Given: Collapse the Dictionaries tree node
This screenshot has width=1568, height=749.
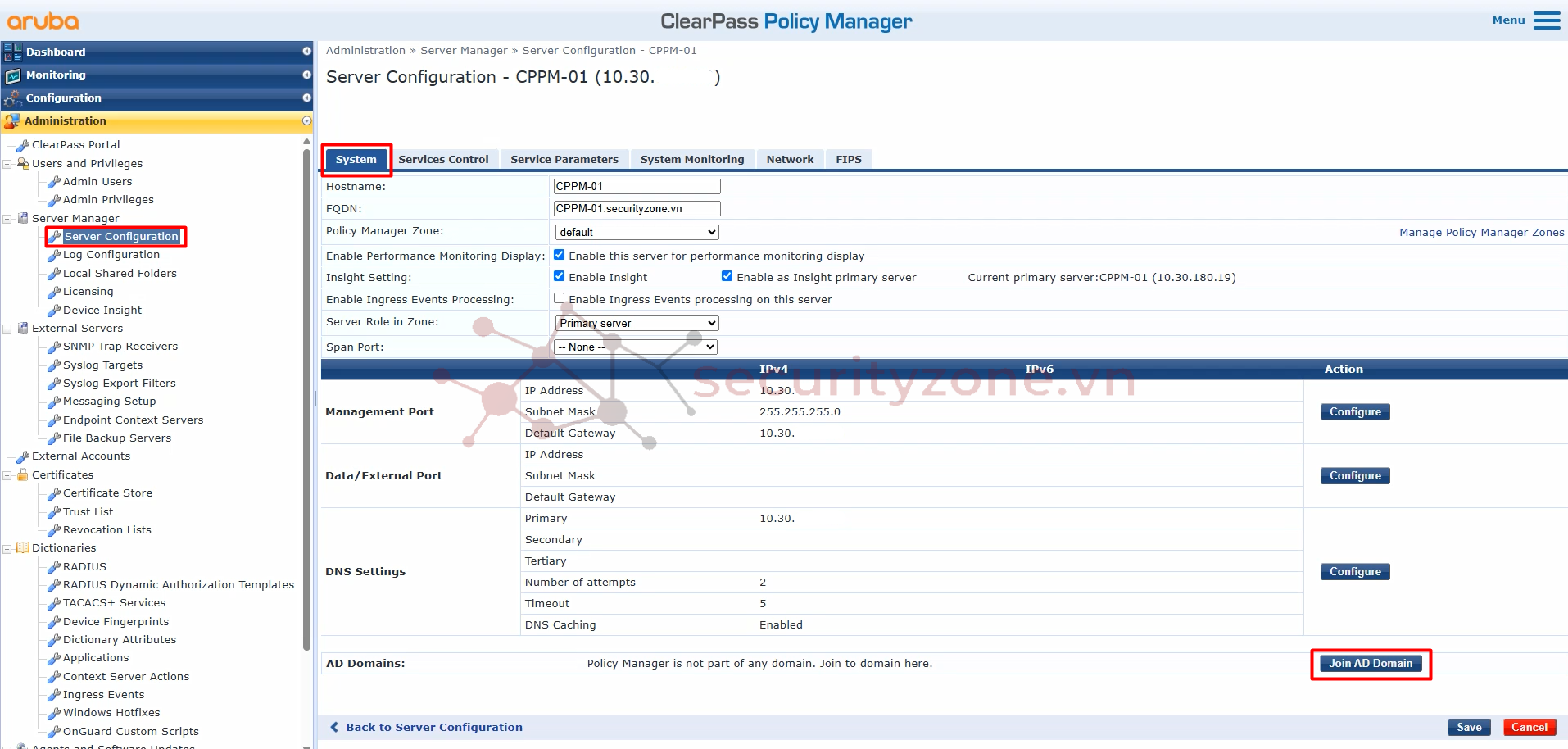Looking at the screenshot, I should tap(7, 548).
